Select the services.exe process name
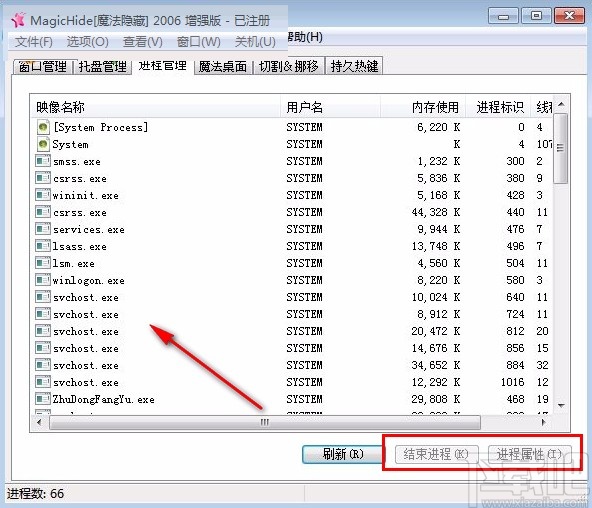 [89, 229]
